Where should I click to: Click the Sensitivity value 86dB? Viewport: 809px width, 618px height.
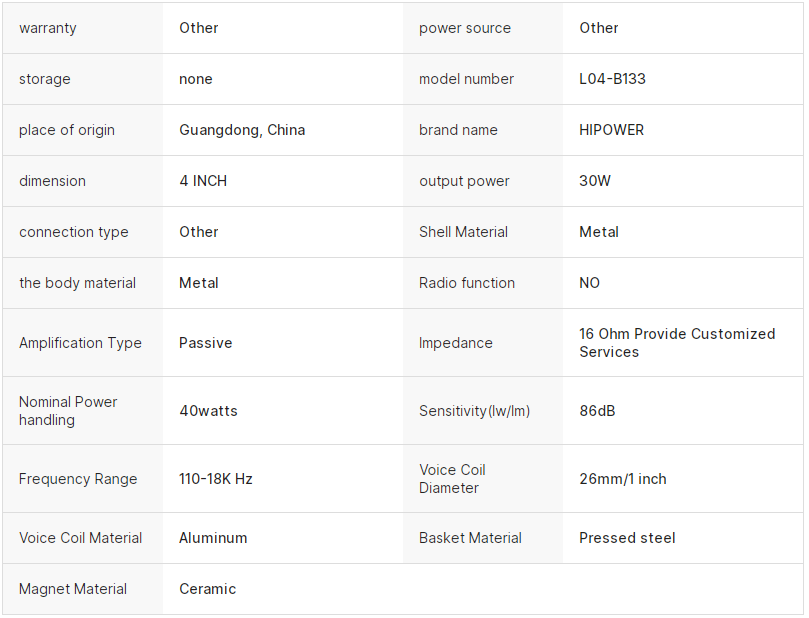tap(597, 411)
